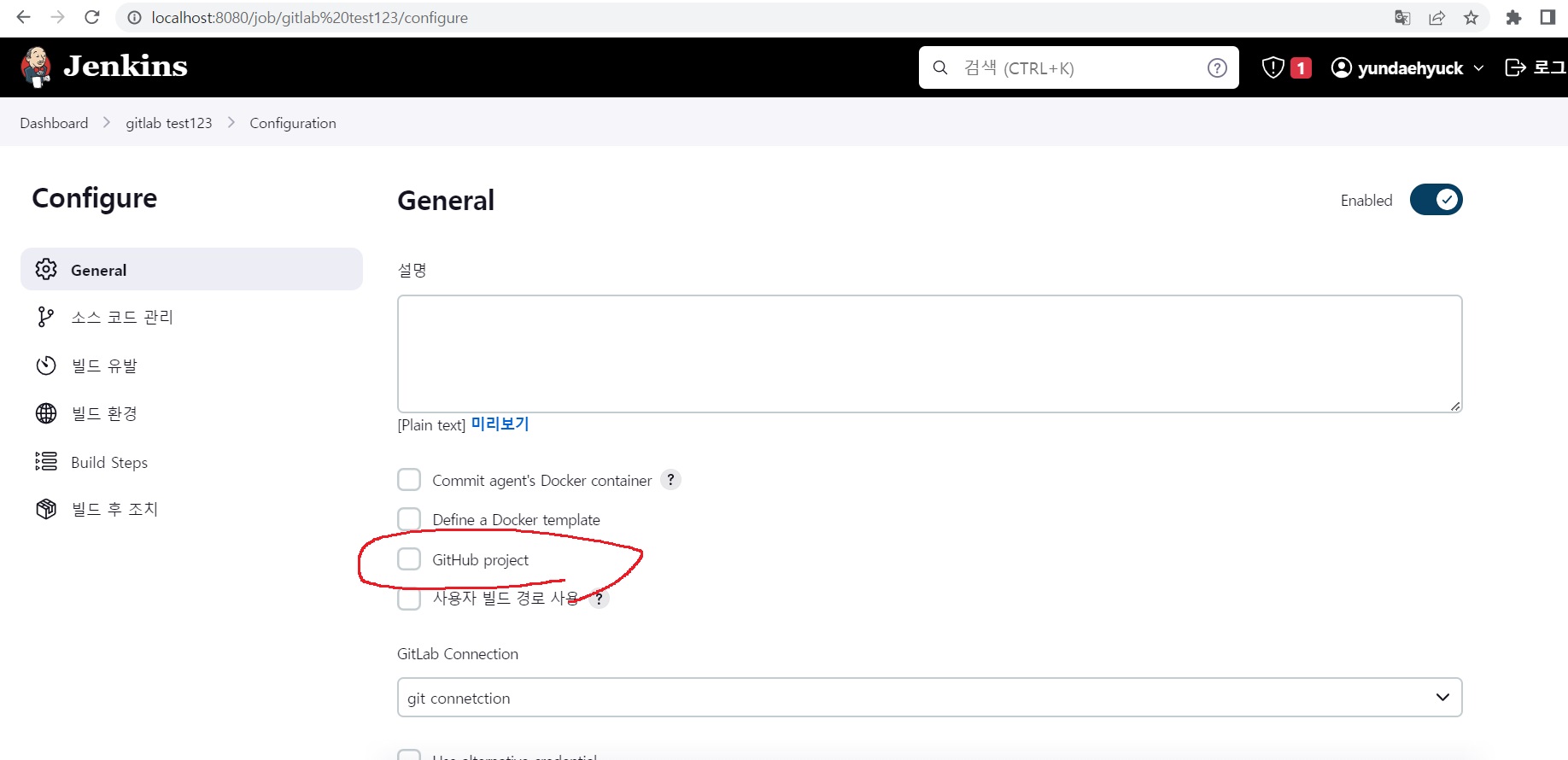Enable the GitHub project checkbox

coord(409,559)
